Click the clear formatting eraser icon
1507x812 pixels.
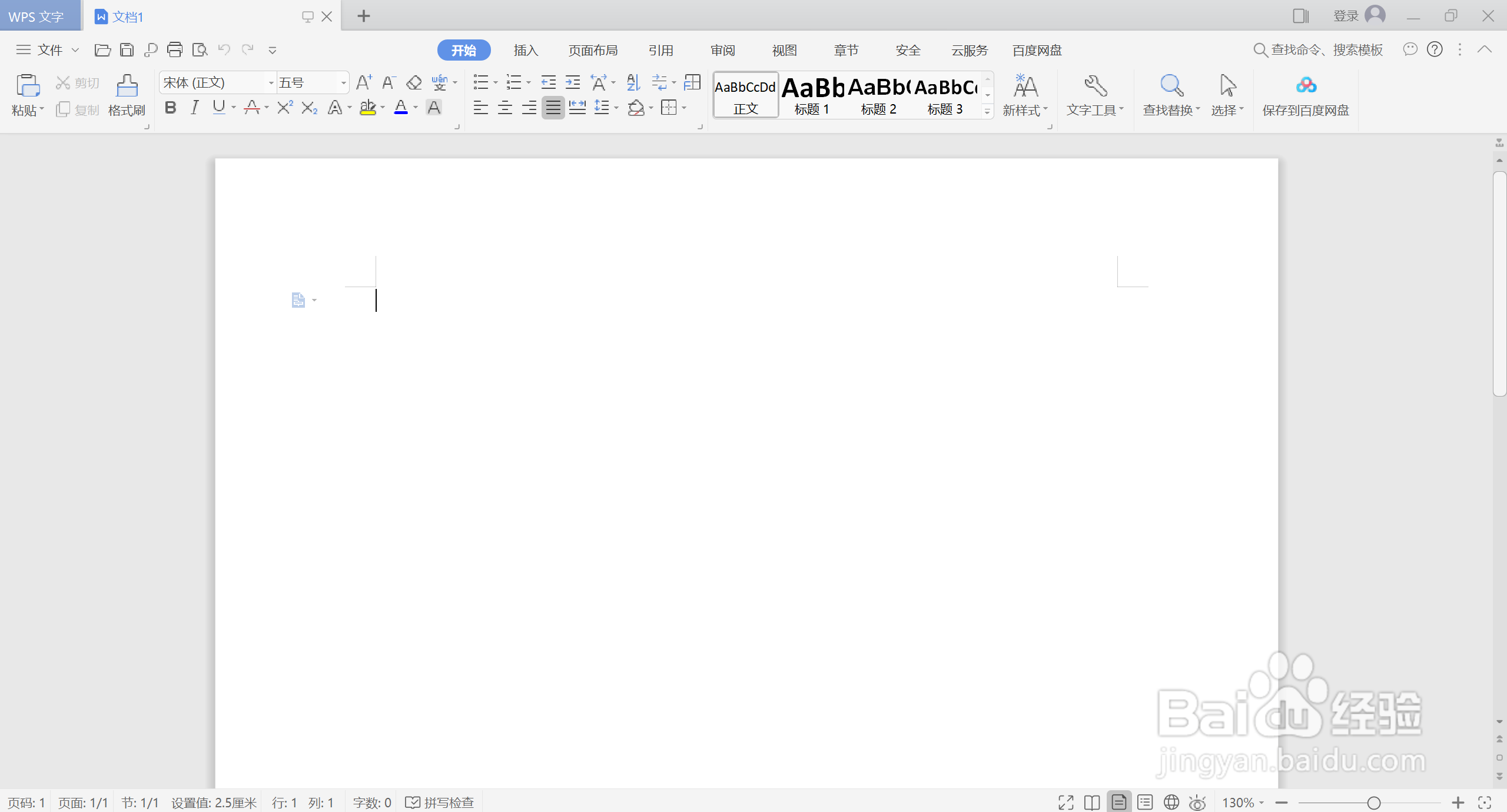click(414, 82)
